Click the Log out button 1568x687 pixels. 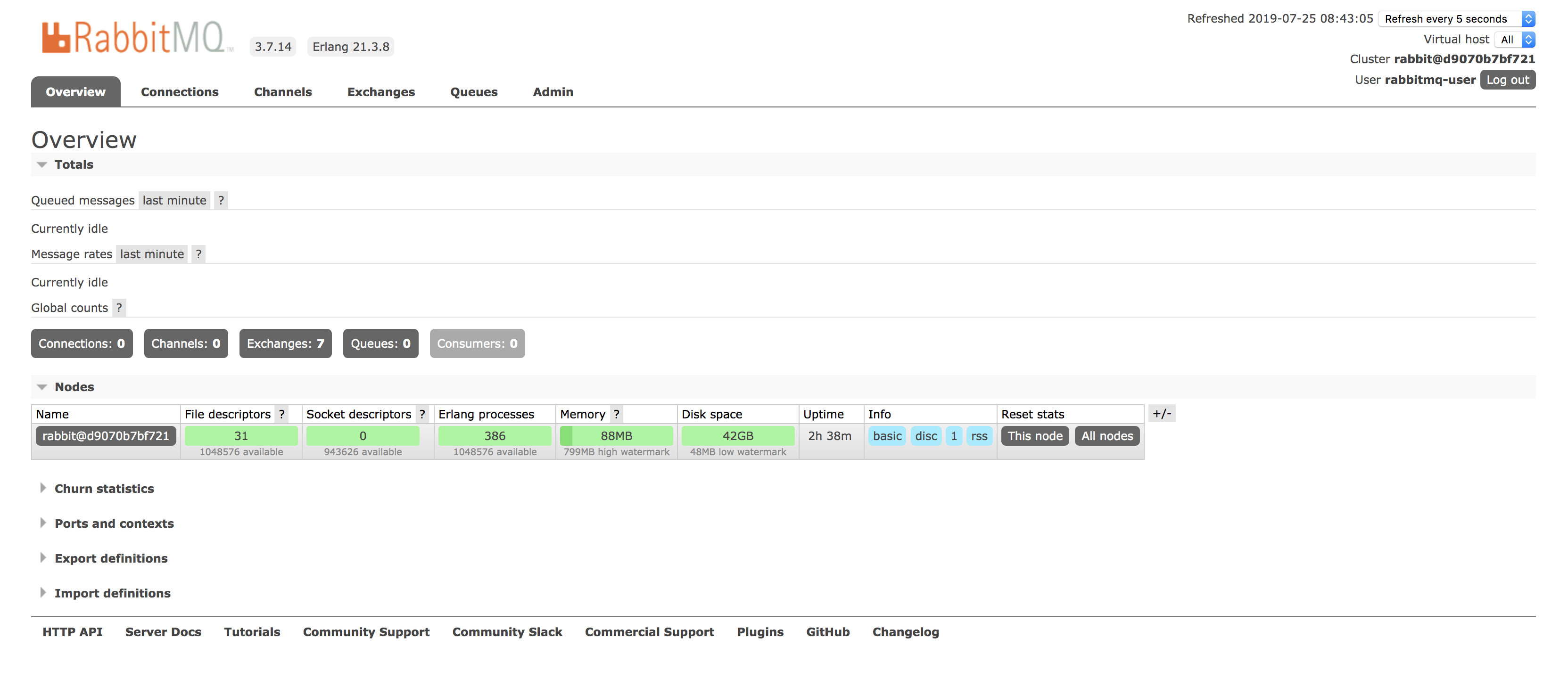coord(1507,80)
